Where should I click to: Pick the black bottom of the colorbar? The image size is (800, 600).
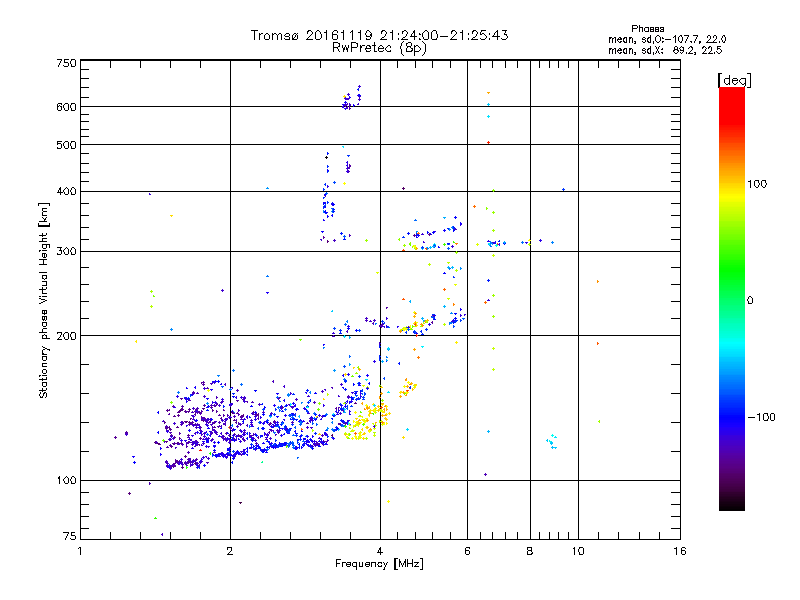[x=732, y=503]
